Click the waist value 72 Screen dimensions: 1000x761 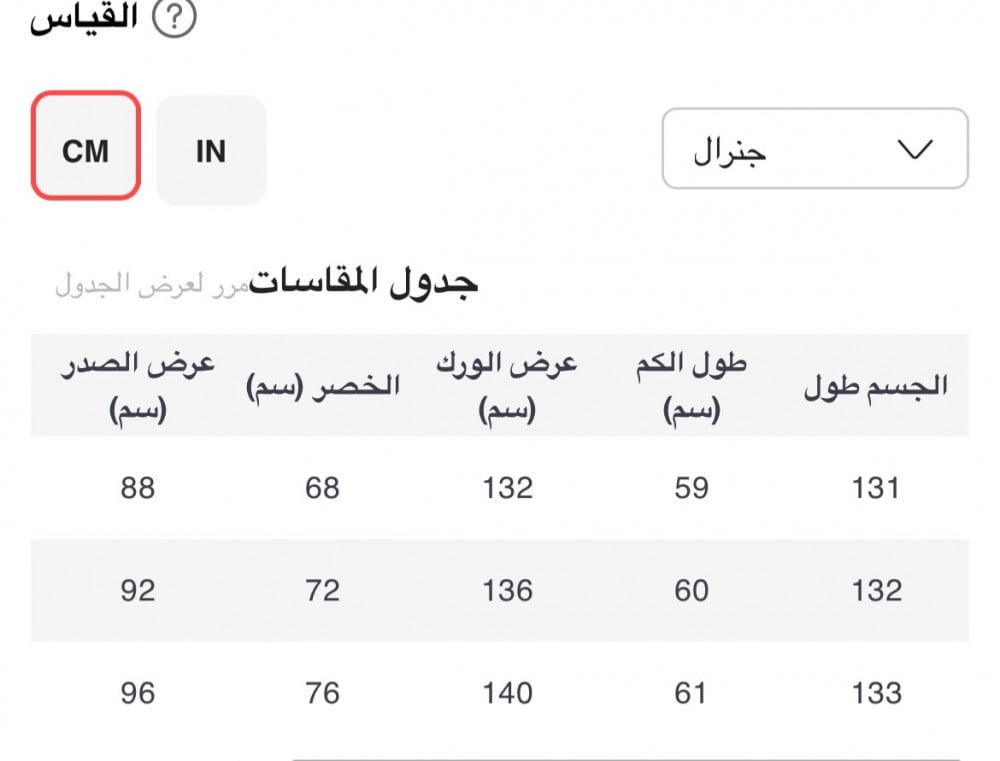coord(323,590)
